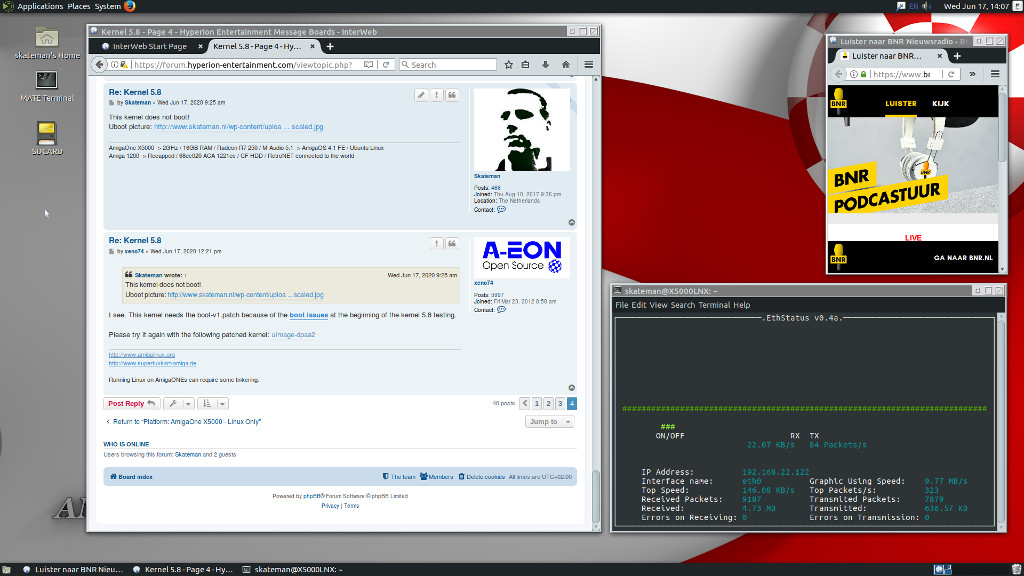1024x576 pixels.
Task: Open the terminal's View menu
Action: [658, 305]
